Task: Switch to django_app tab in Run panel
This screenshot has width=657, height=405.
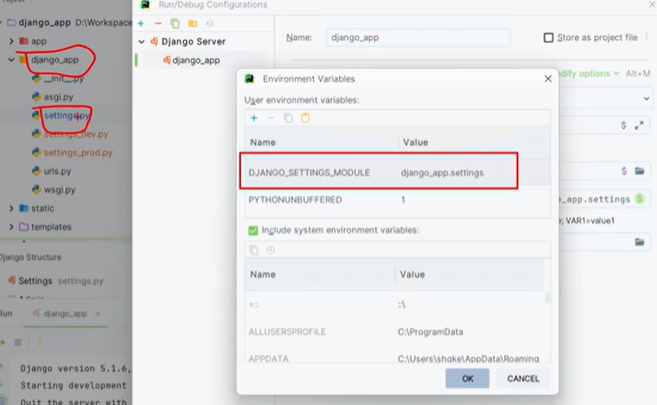Action: [65, 313]
